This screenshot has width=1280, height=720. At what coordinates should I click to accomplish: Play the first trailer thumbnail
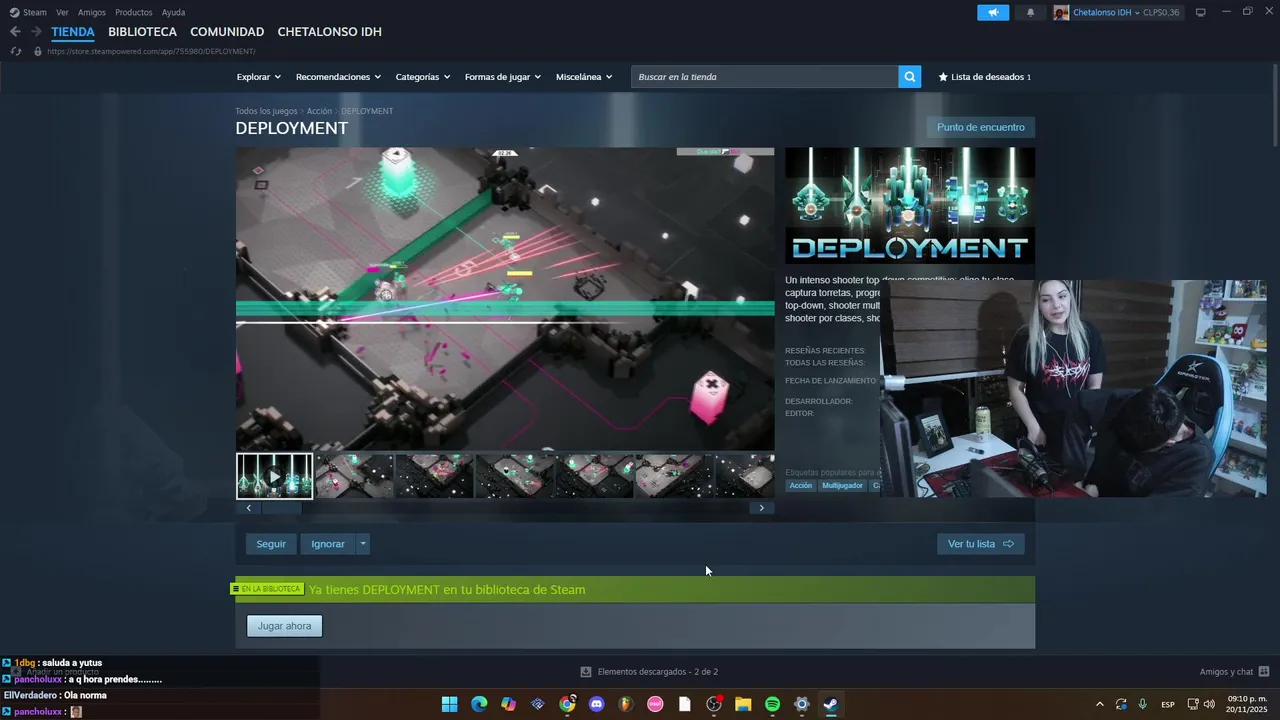pos(274,476)
